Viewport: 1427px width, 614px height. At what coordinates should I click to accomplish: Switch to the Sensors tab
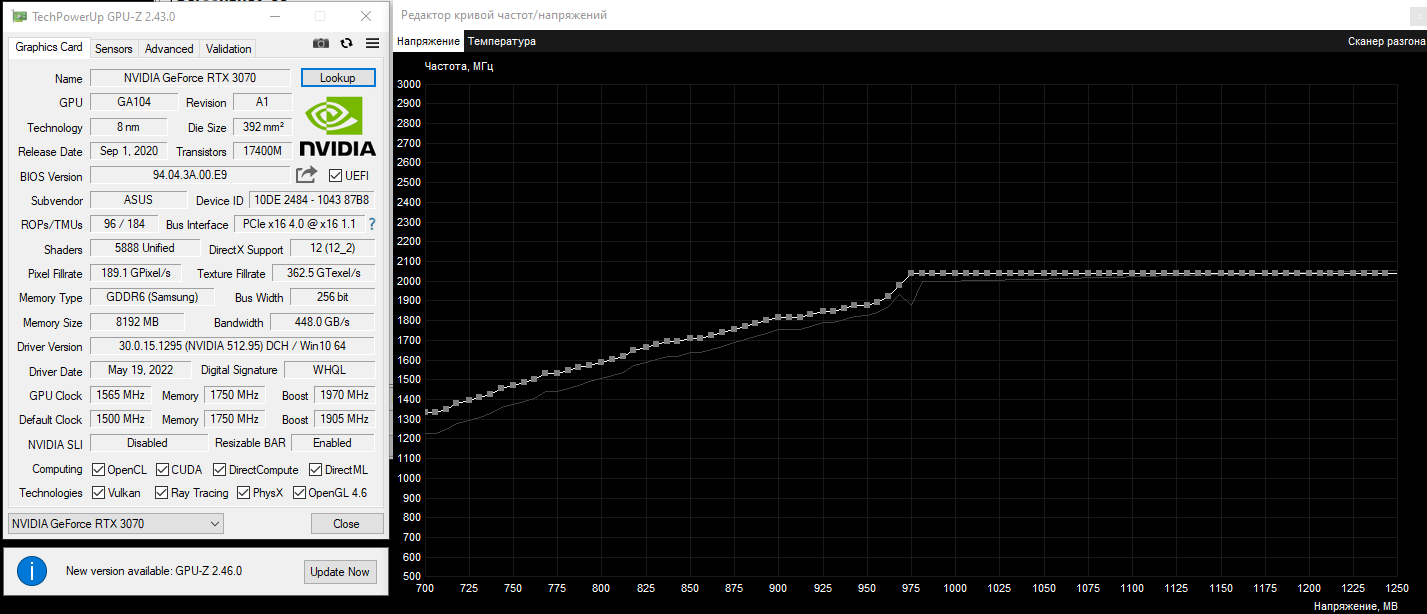[114, 49]
